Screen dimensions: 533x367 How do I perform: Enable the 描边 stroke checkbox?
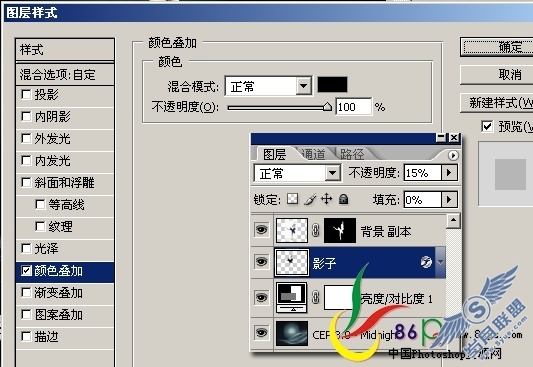coord(26,336)
